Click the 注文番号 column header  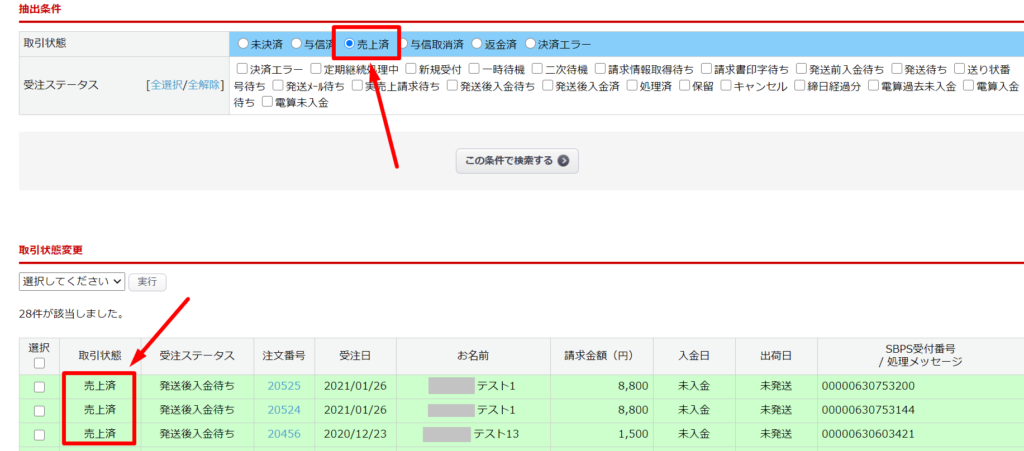284,356
